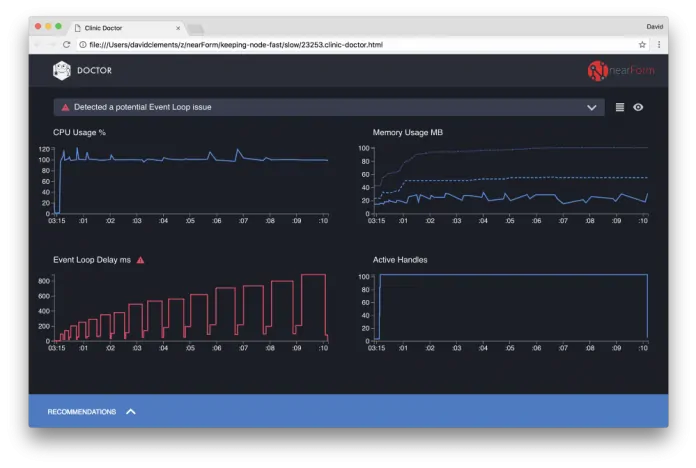696x468 pixels.
Task: Click the Clinic Doctor robot logo
Action: point(62,71)
